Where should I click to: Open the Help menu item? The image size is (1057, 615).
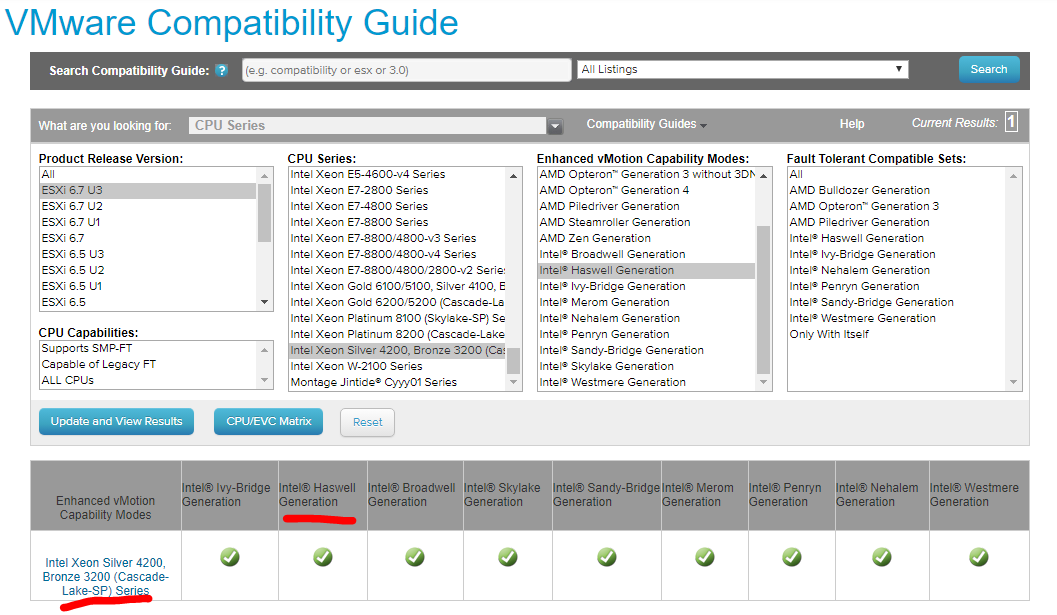(851, 124)
